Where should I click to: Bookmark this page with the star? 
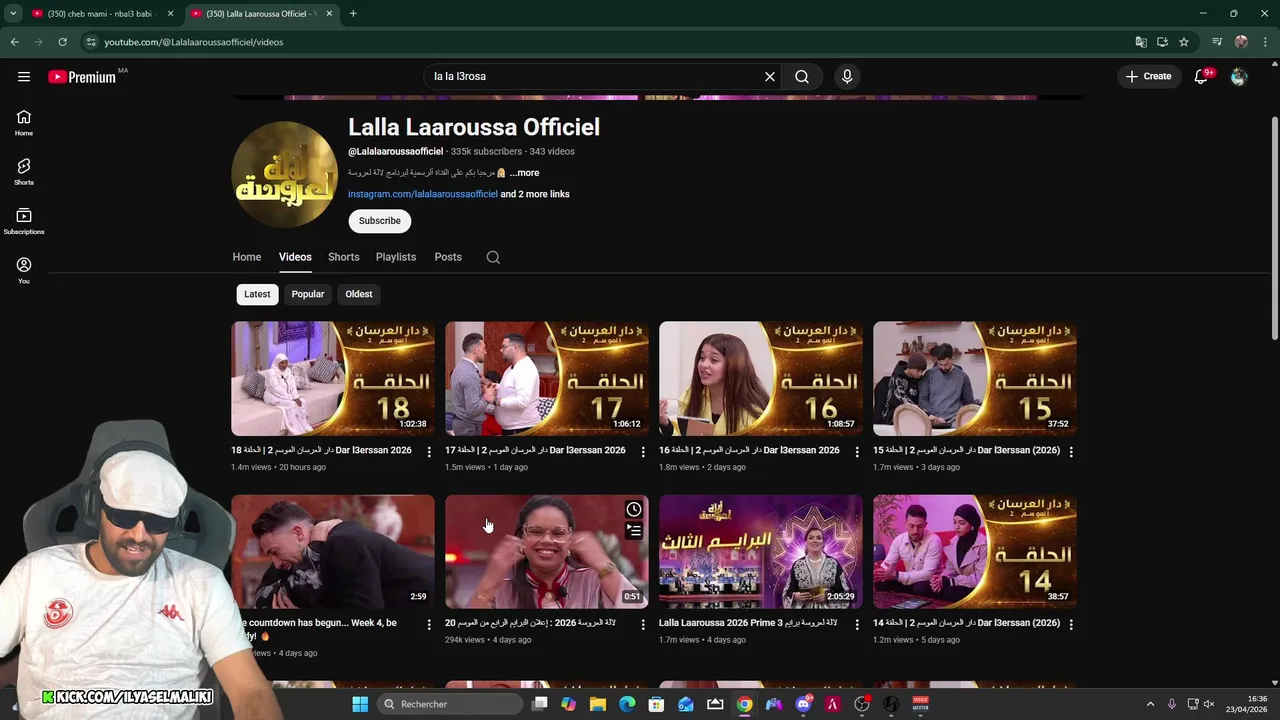coord(1184,42)
